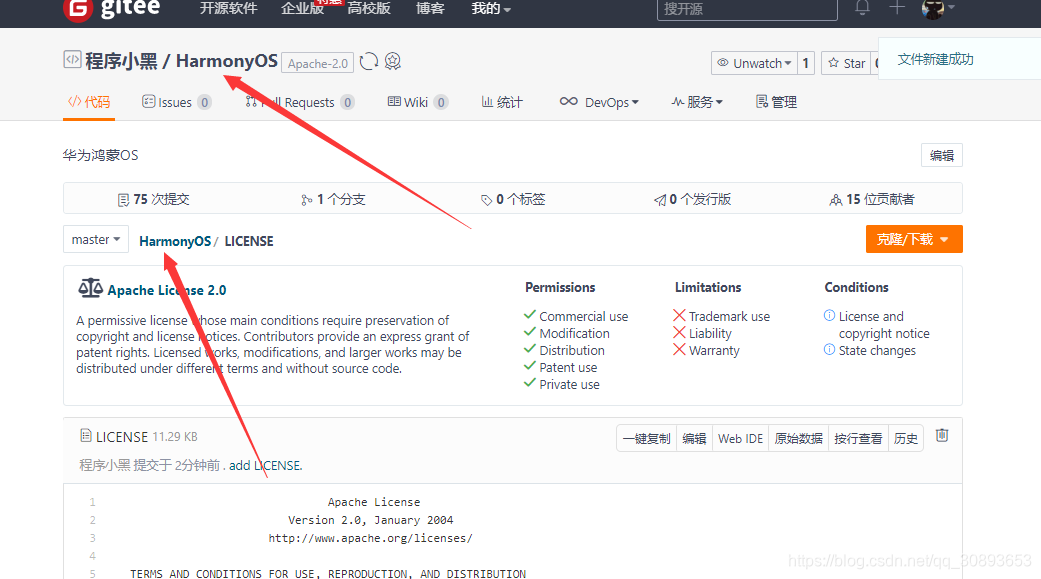Image resolution: width=1041 pixels, height=579 pixels.
Task: View 原始数据 raw file
Action: [798, 438]
